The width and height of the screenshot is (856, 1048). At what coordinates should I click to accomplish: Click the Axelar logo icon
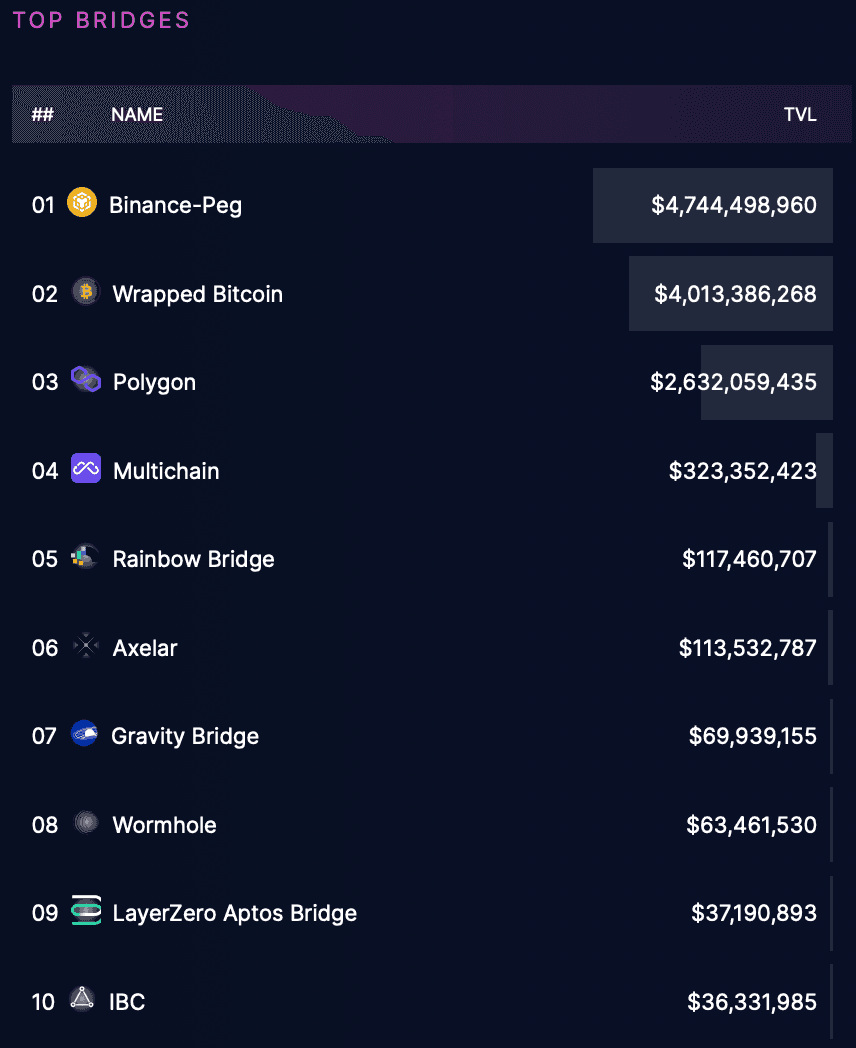coord(86,647)
